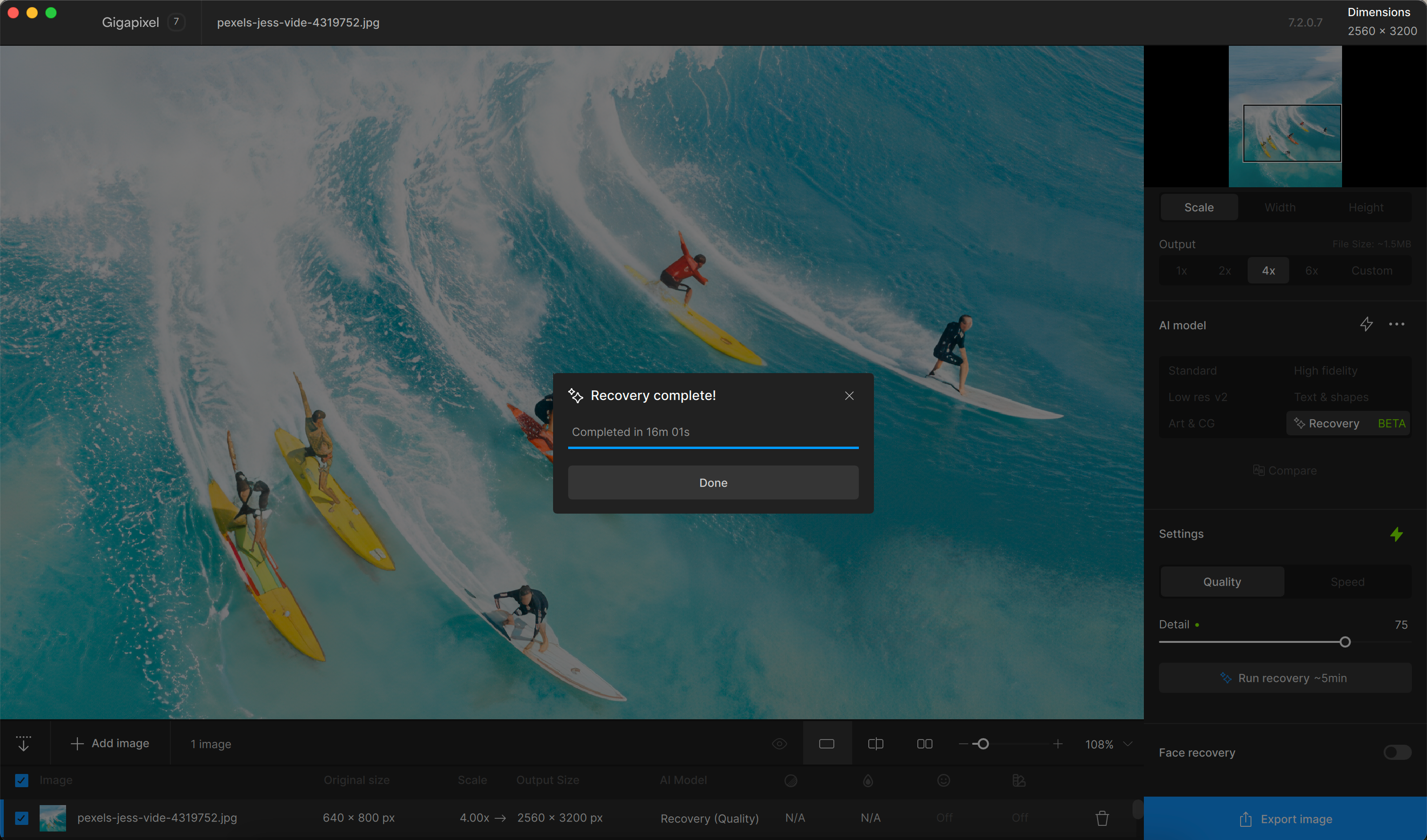Click the zoom in plus icon
This screenshot has height=840, width=1427.
point(1058,744)
